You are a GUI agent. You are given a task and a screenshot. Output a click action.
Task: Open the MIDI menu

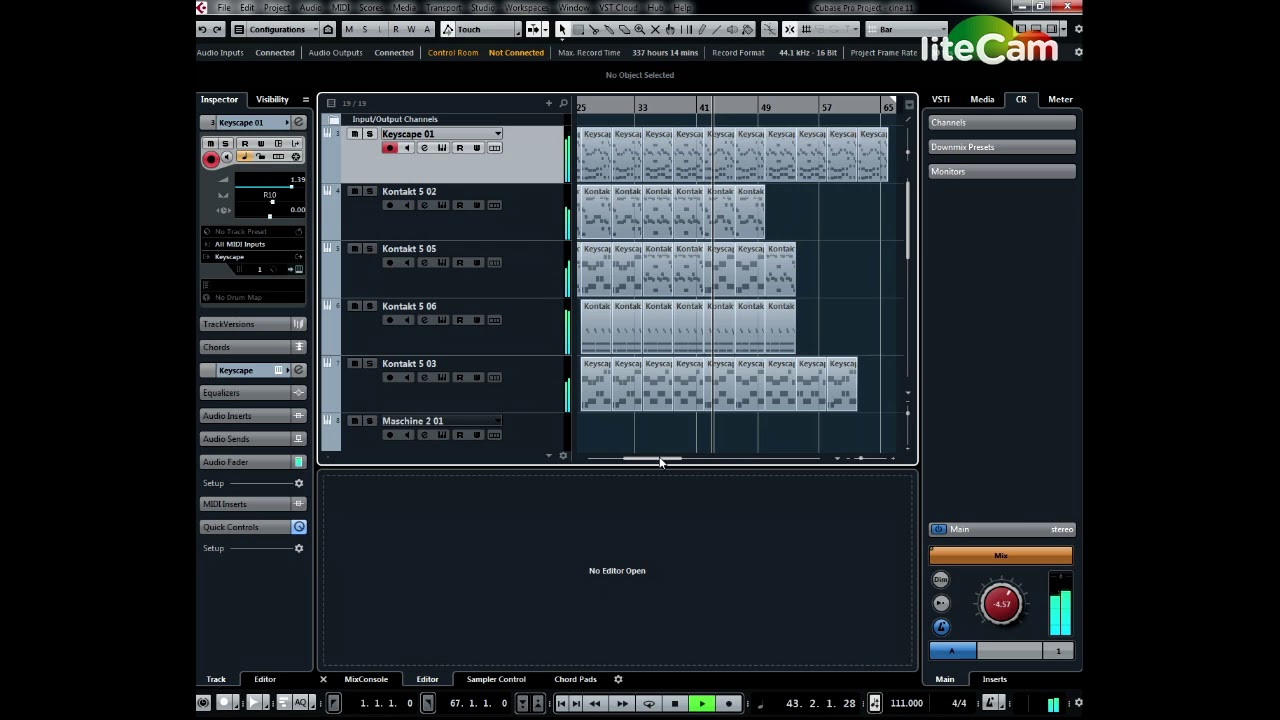[340, 7]
